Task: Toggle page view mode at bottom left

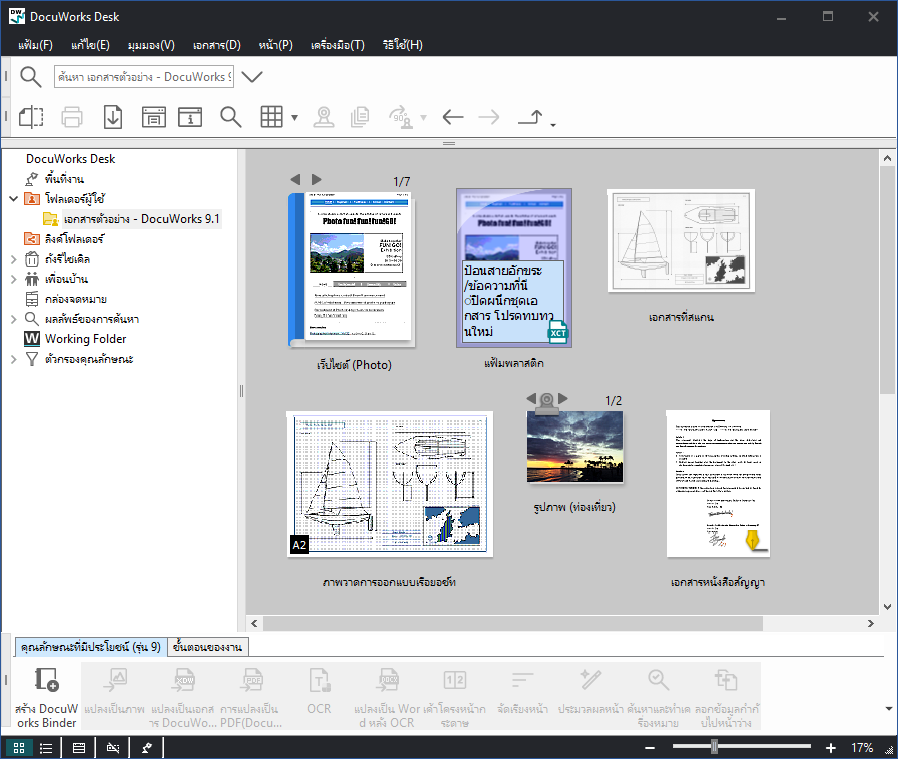Action: pos(78,747)
